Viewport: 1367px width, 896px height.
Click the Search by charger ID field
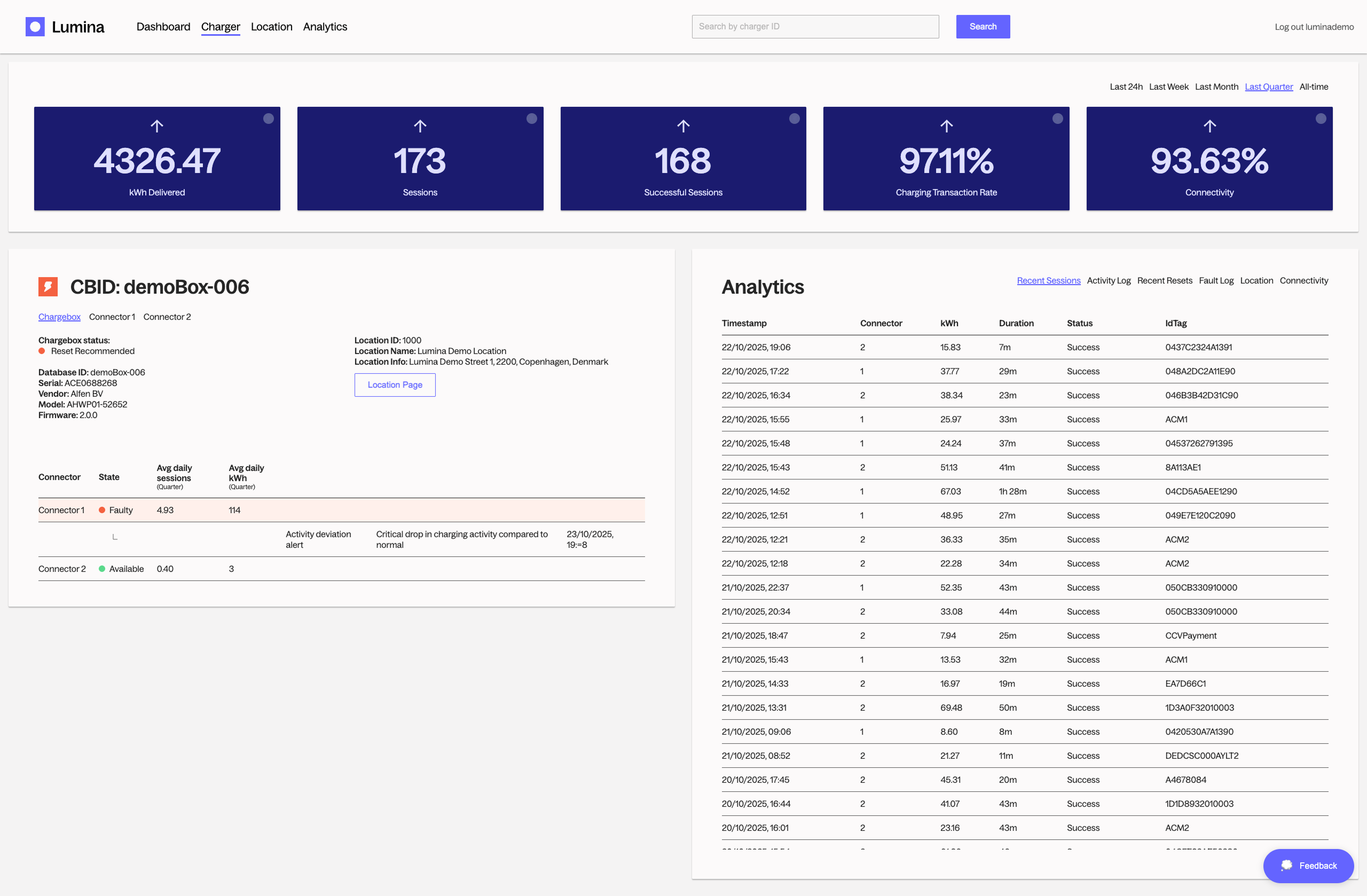coord(815,26)
